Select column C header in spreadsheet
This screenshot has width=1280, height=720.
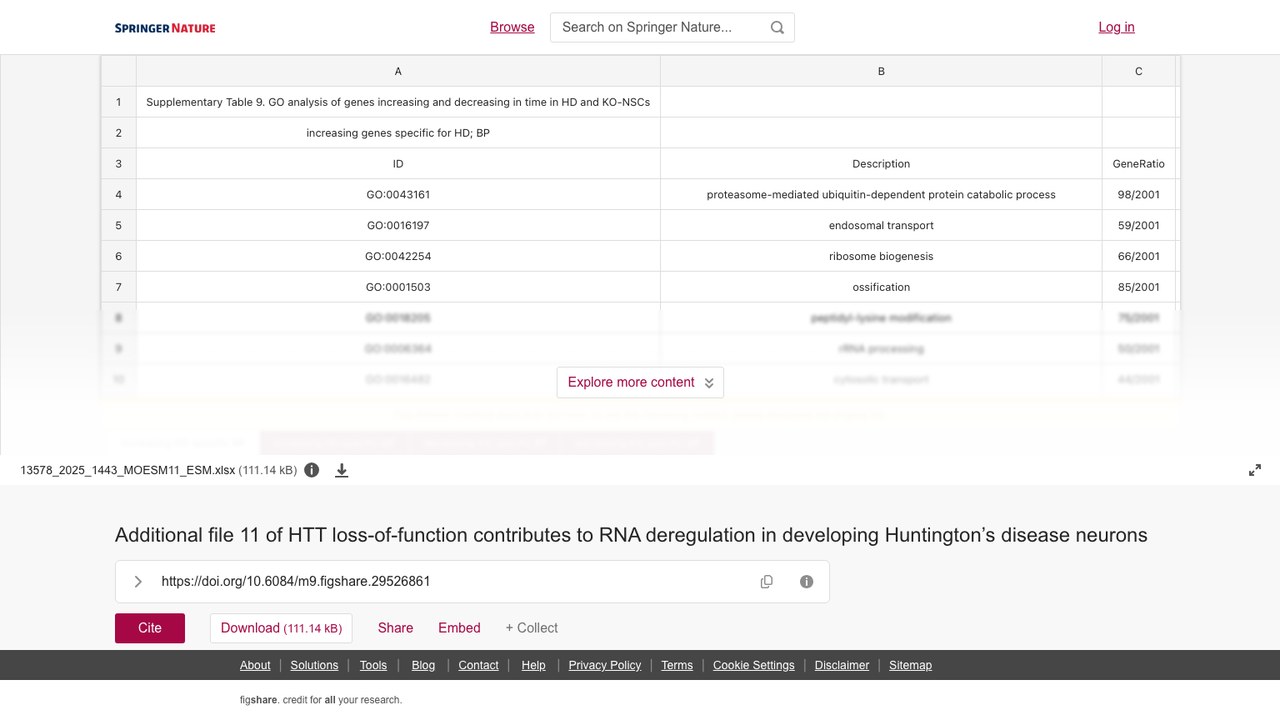[x=1139, y=71]
